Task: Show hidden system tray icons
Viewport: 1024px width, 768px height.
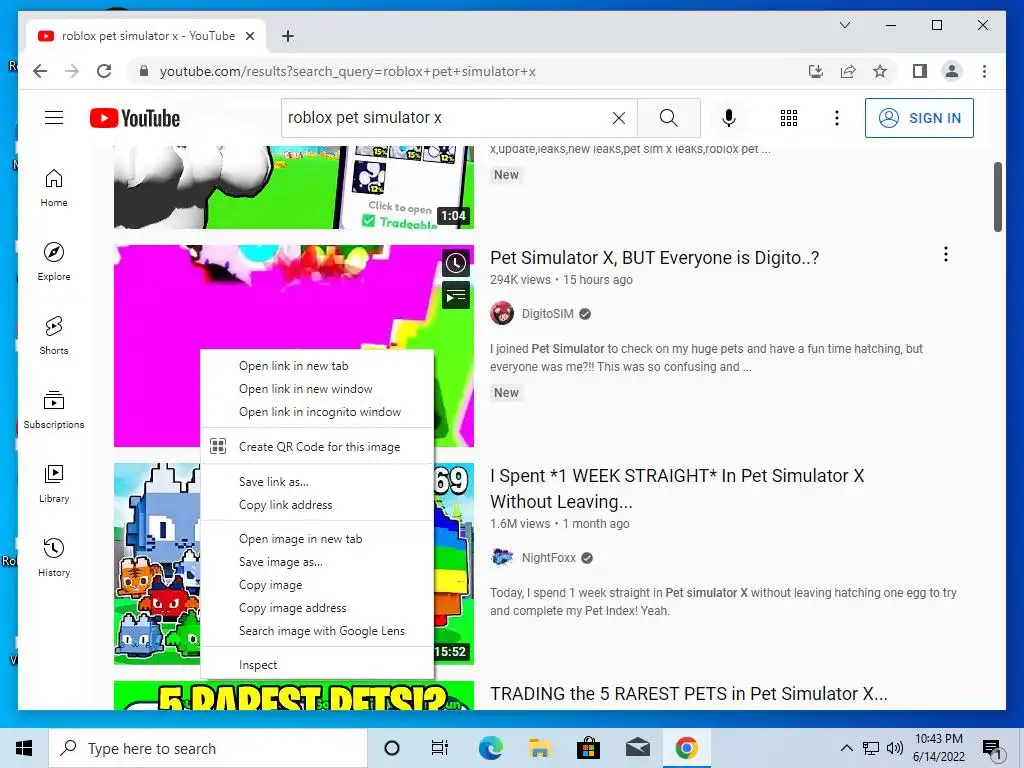Action: point(846,748)
